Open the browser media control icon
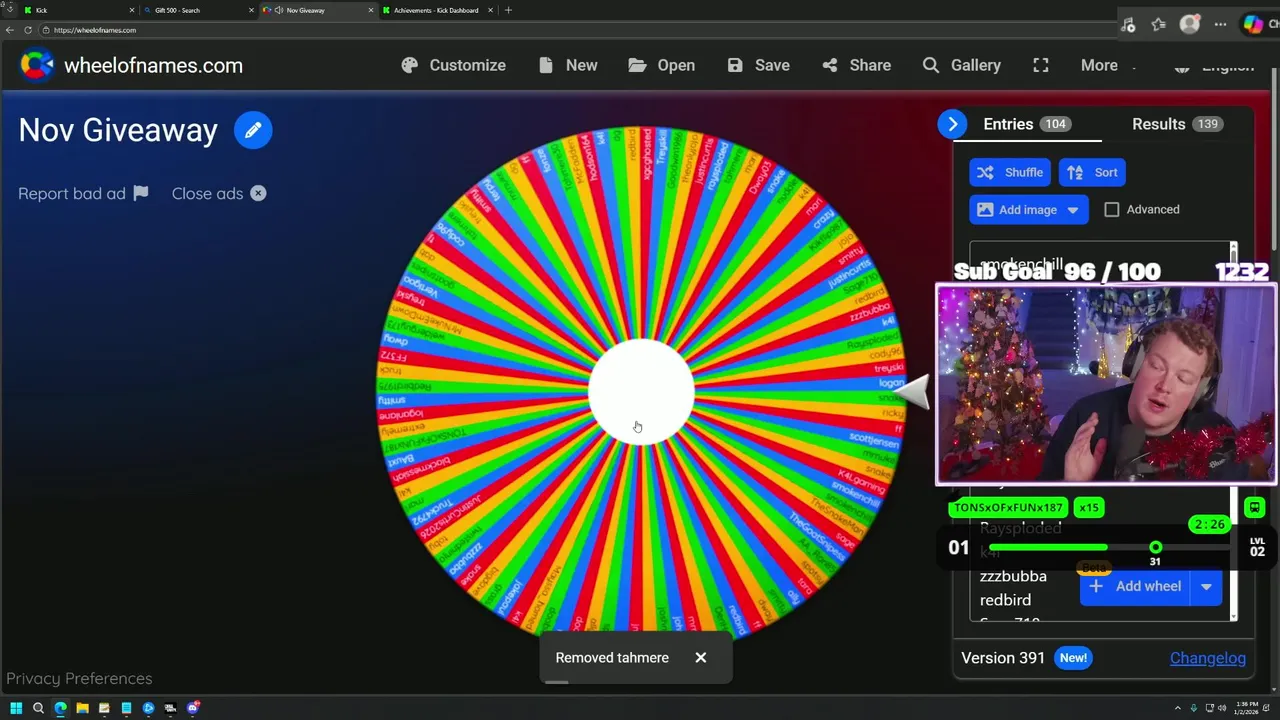This screenshot has width=1280, height=720. click(1128, 25)
